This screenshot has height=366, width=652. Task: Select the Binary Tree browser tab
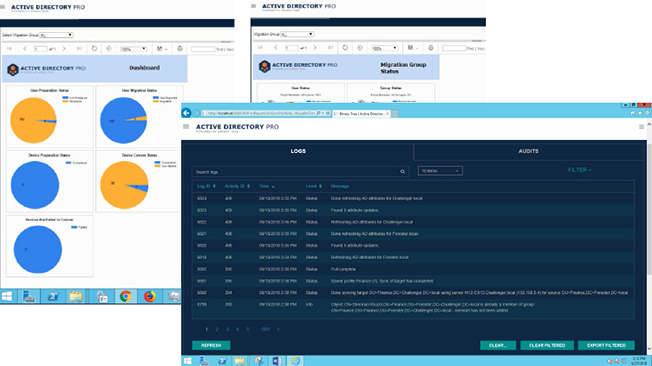(361, 113)
